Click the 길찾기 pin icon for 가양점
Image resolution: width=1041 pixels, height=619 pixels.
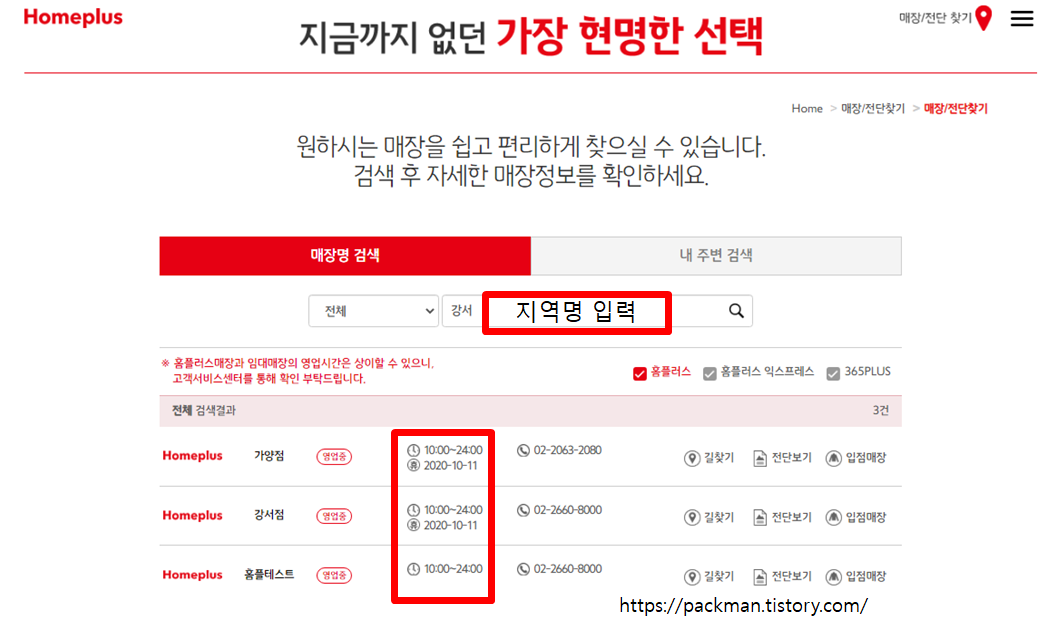692,458
